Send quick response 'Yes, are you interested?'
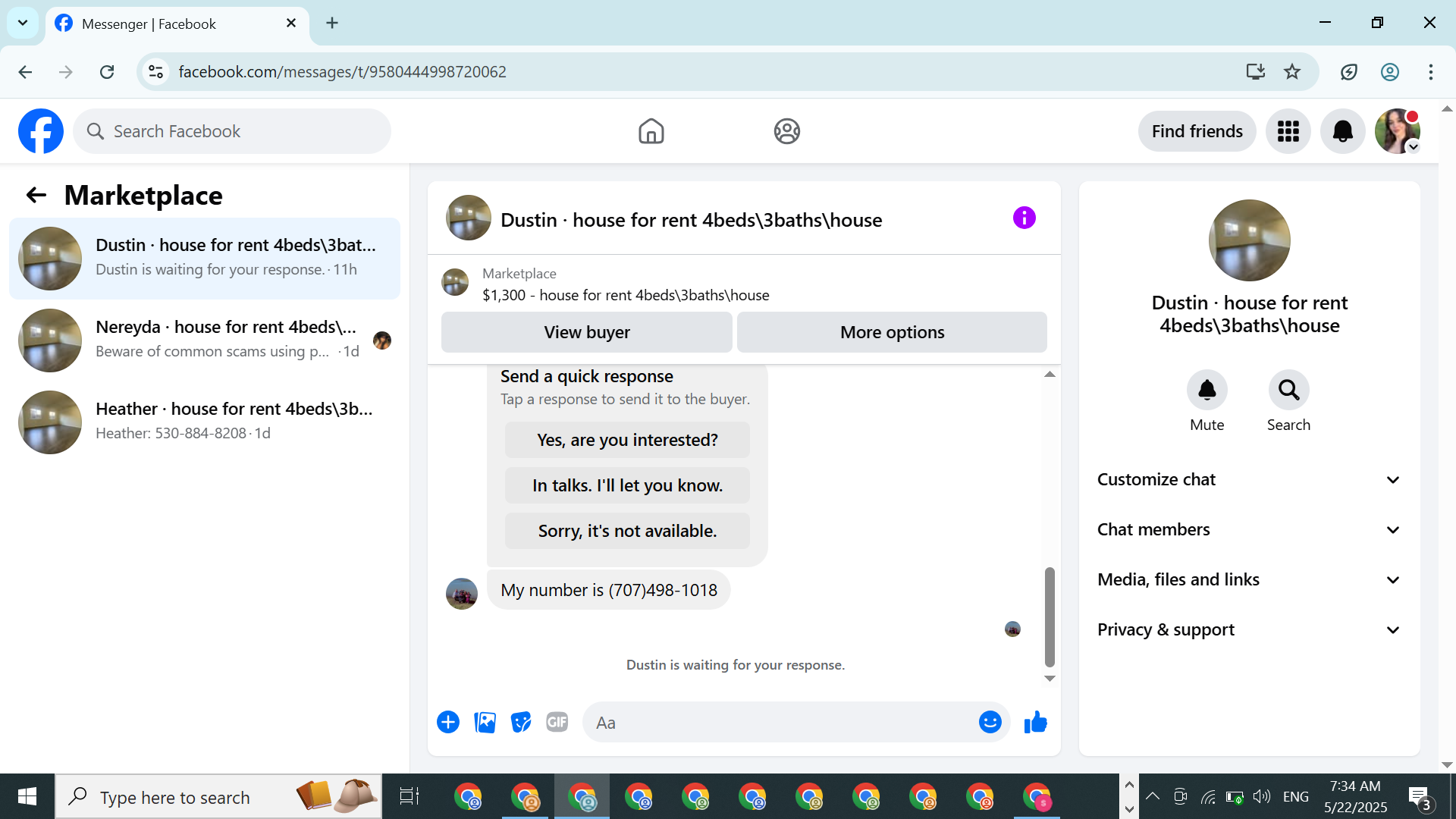1456x819 pixels. 627,440
